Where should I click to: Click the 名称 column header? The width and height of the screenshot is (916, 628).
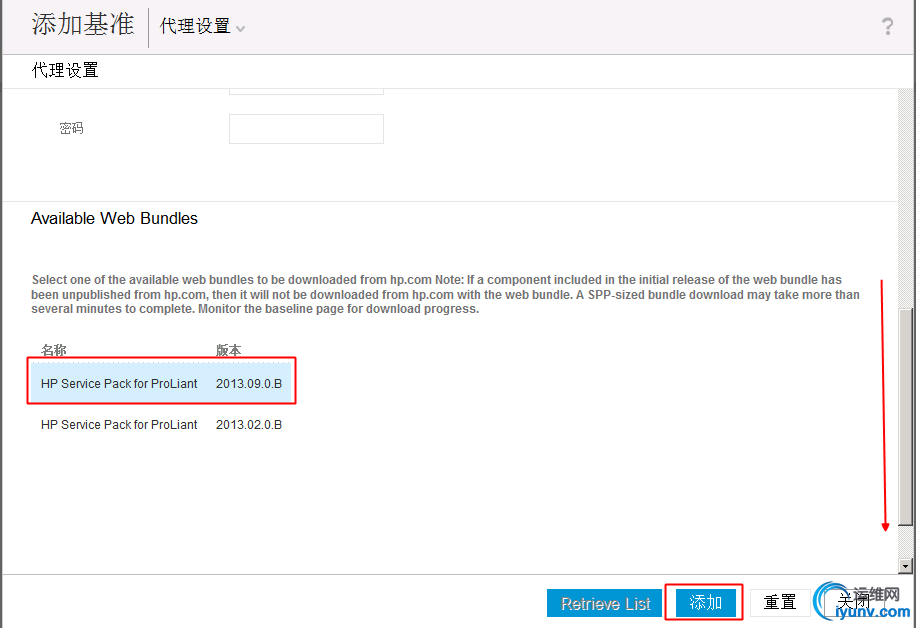pyautogui.click(x=54, y=350)
